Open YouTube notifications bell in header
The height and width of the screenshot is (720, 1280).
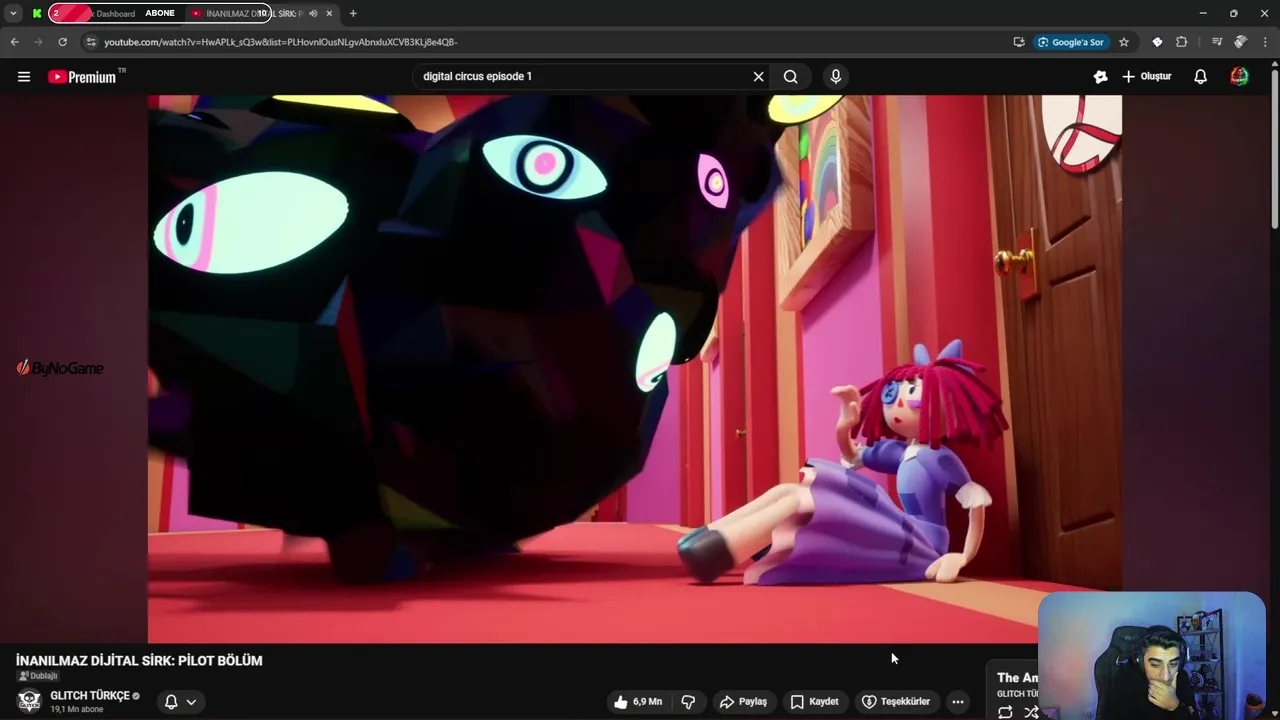(1200, 76)
